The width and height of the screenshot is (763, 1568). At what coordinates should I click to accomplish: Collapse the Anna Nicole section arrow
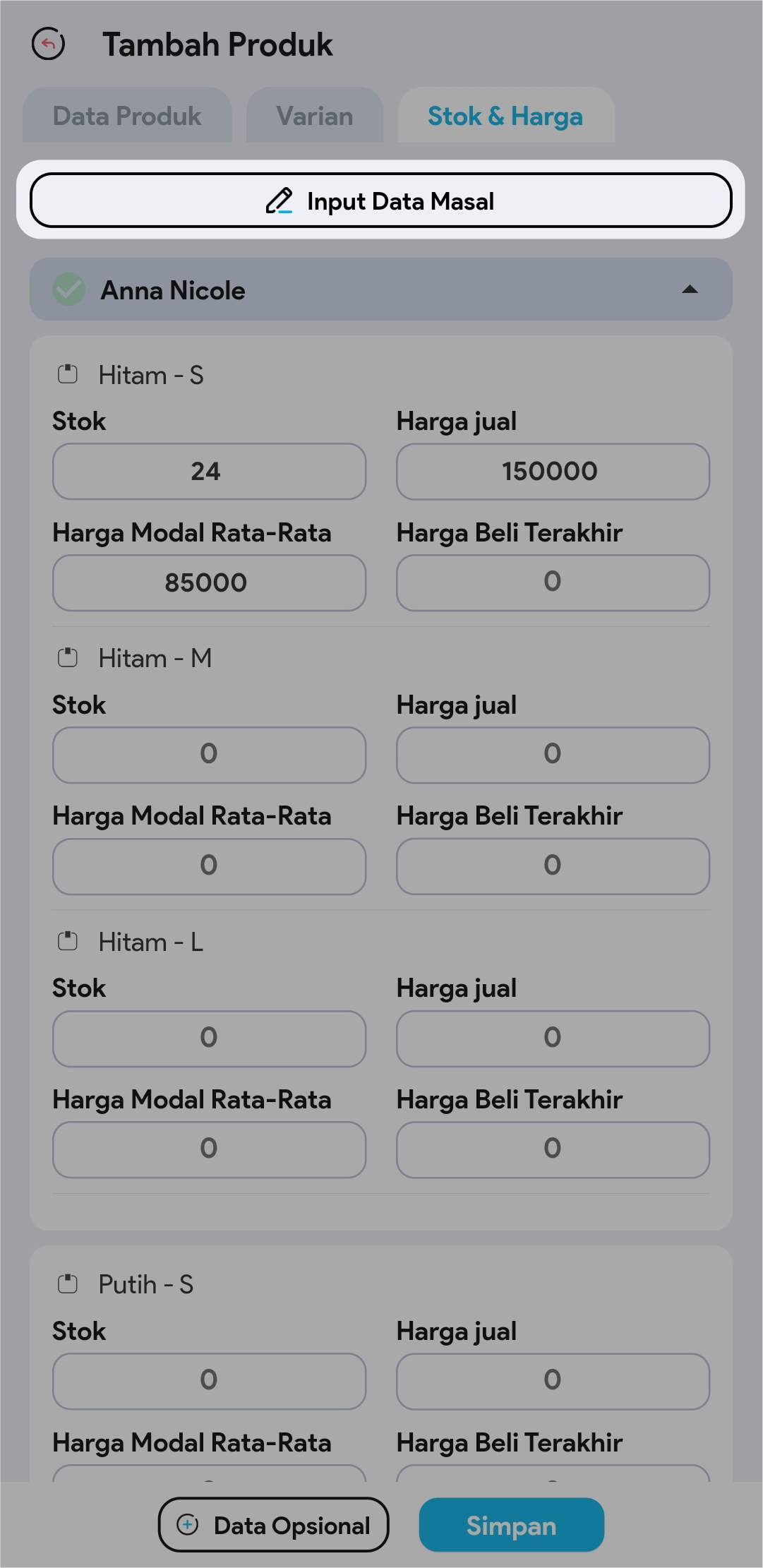tap(690, 289)
